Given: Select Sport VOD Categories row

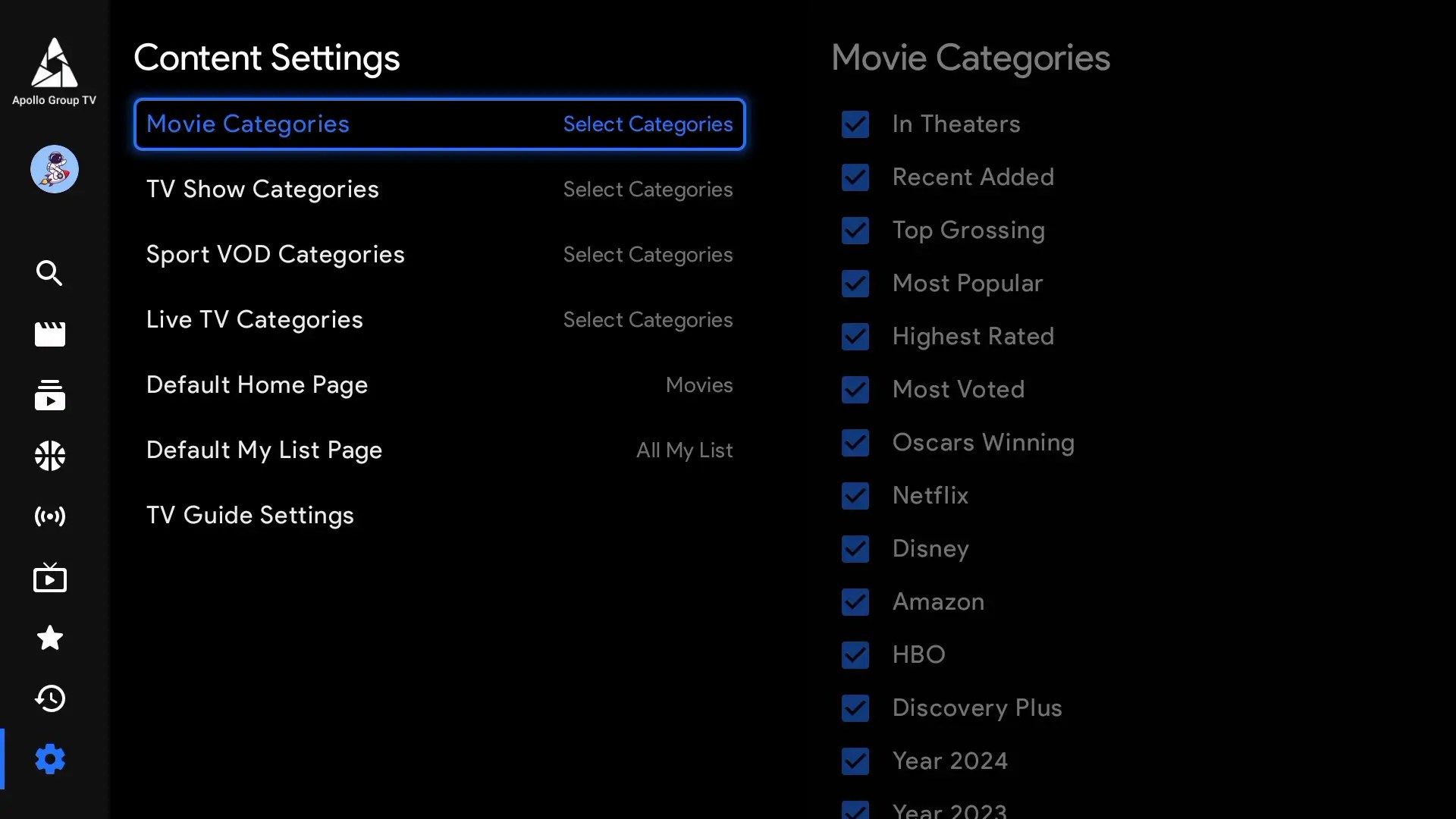Looking at the screenshot, I should tap(439, 255).
